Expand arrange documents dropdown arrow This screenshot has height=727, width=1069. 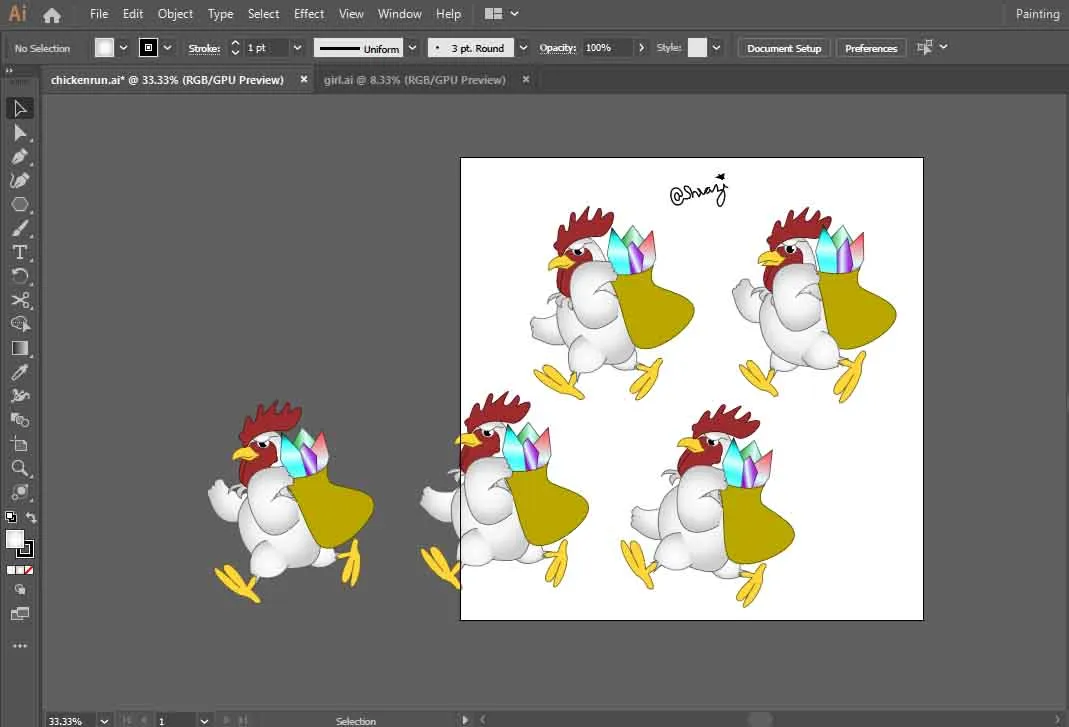(x=515, y=14)
